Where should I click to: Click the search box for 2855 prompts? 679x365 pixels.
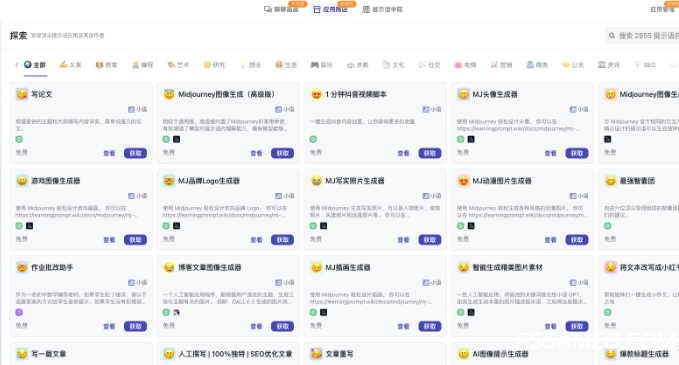point(643,36)
